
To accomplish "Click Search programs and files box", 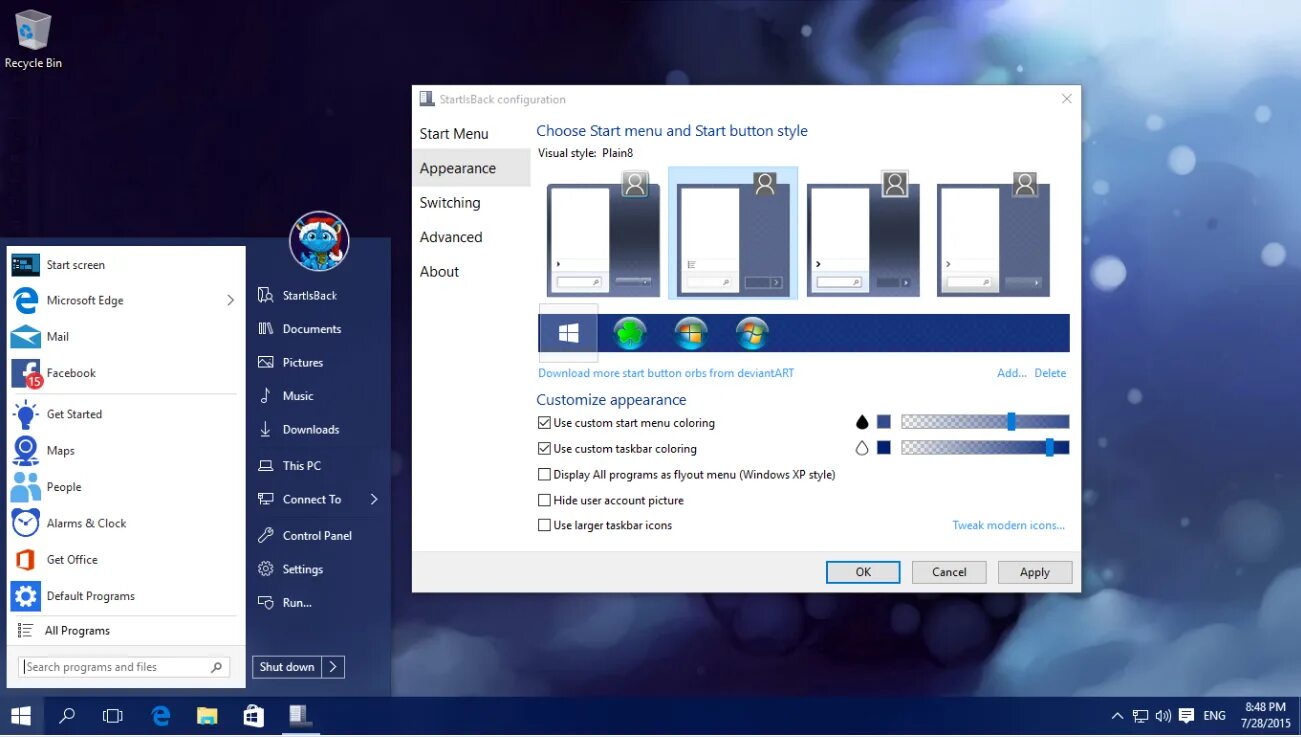I will [124, 667].
